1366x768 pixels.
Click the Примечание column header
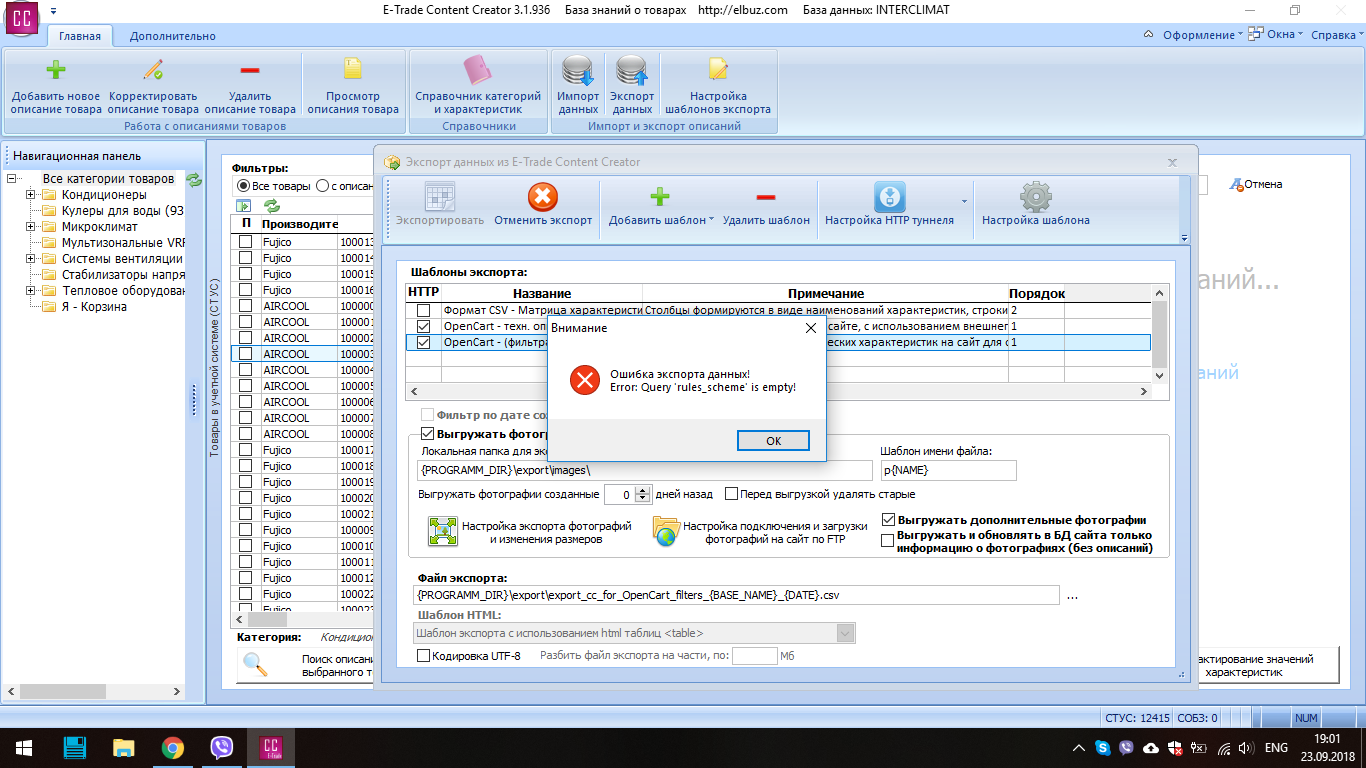tap(826, 294)
